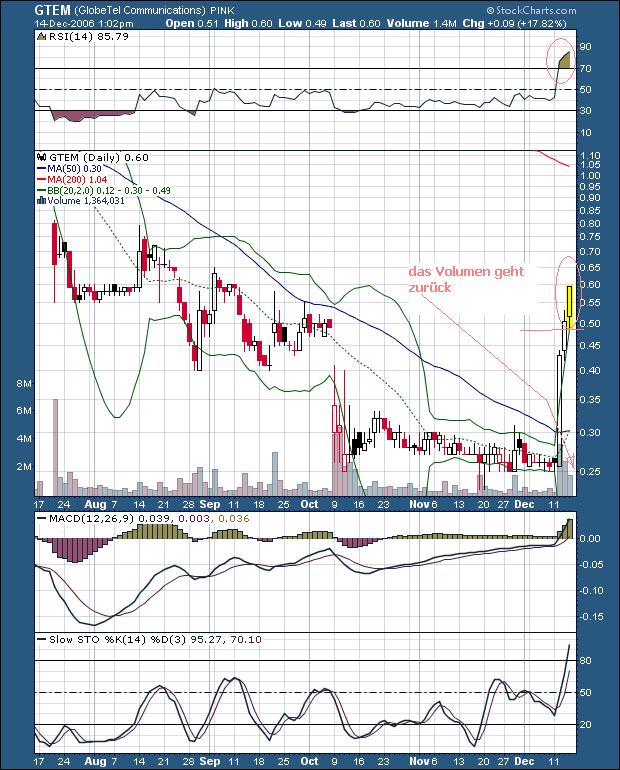Select the Last 0.60 value
620x770 pixels.
[x=356, y=24]
